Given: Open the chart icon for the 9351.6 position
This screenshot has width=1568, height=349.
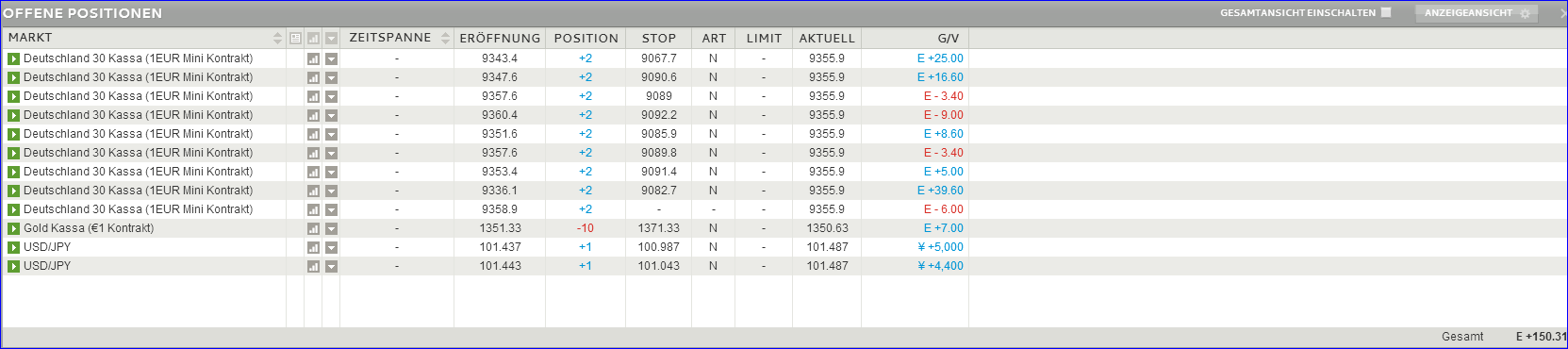Looking at the screenshot, I should click(313, 134).
